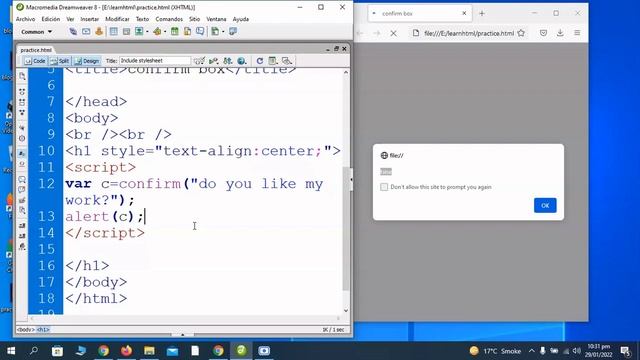Open Code Navigator icon in coding toolbar
640x360 pixels.
[22, 76]
